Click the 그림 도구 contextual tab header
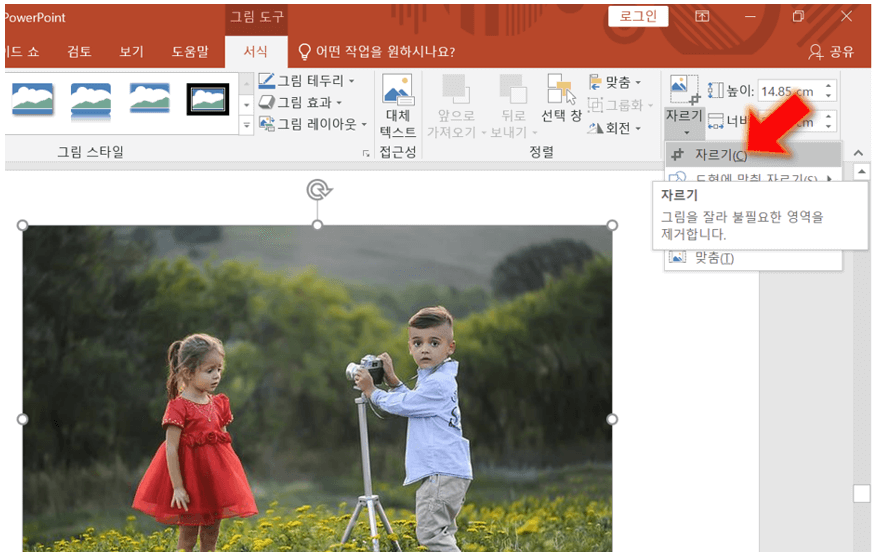The image size is (880, 558). pos(257,17)
